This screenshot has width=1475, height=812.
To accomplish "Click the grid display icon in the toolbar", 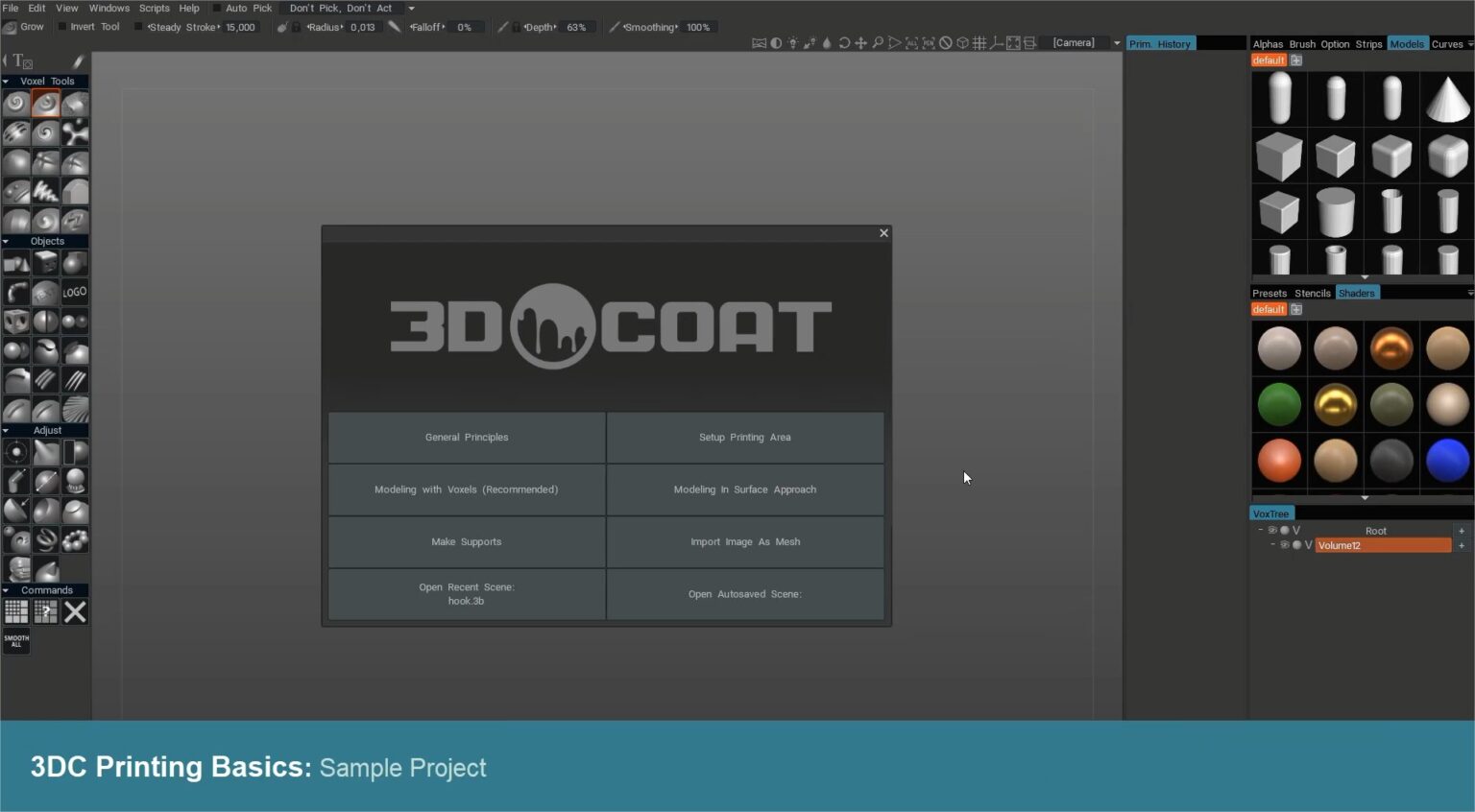I will [x=979, y=43].
